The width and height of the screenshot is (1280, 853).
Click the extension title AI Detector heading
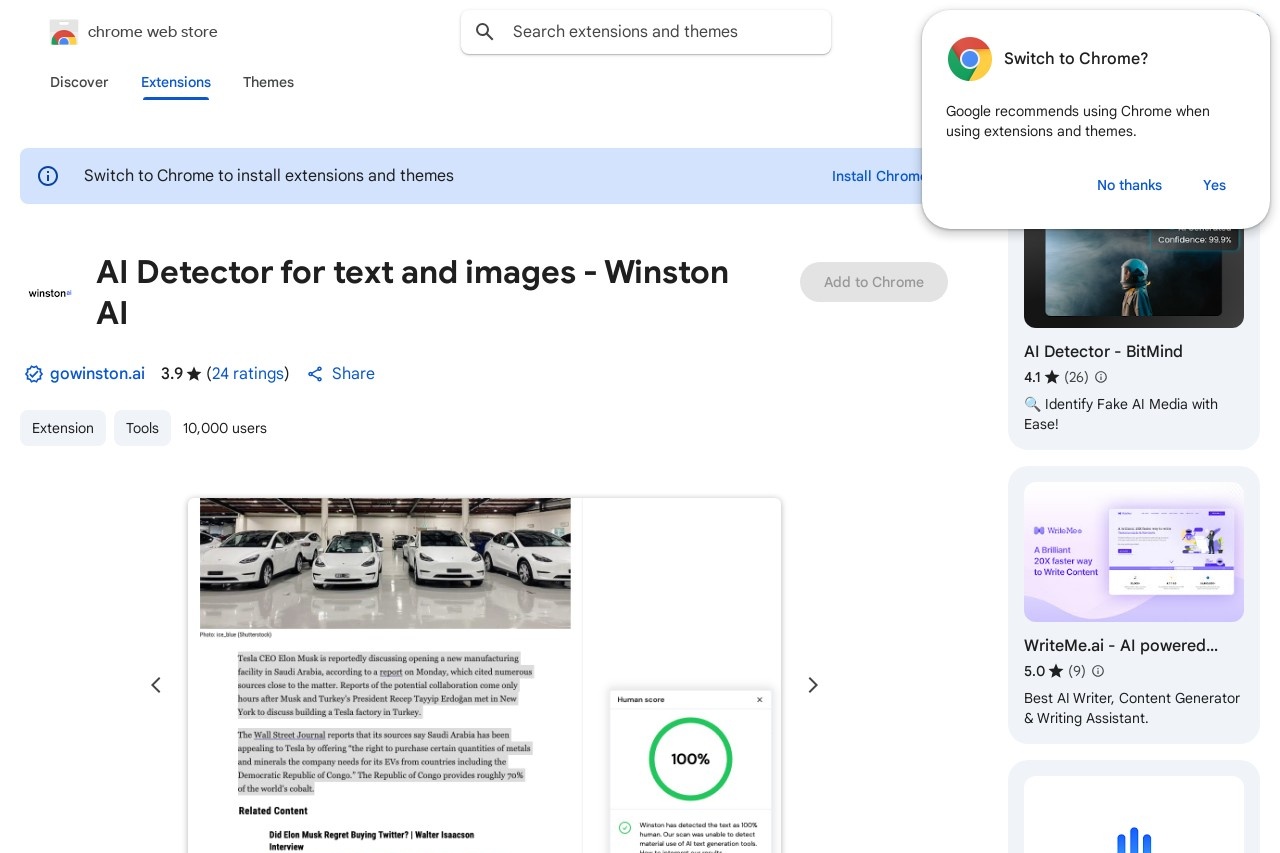[x=413, y=292]
